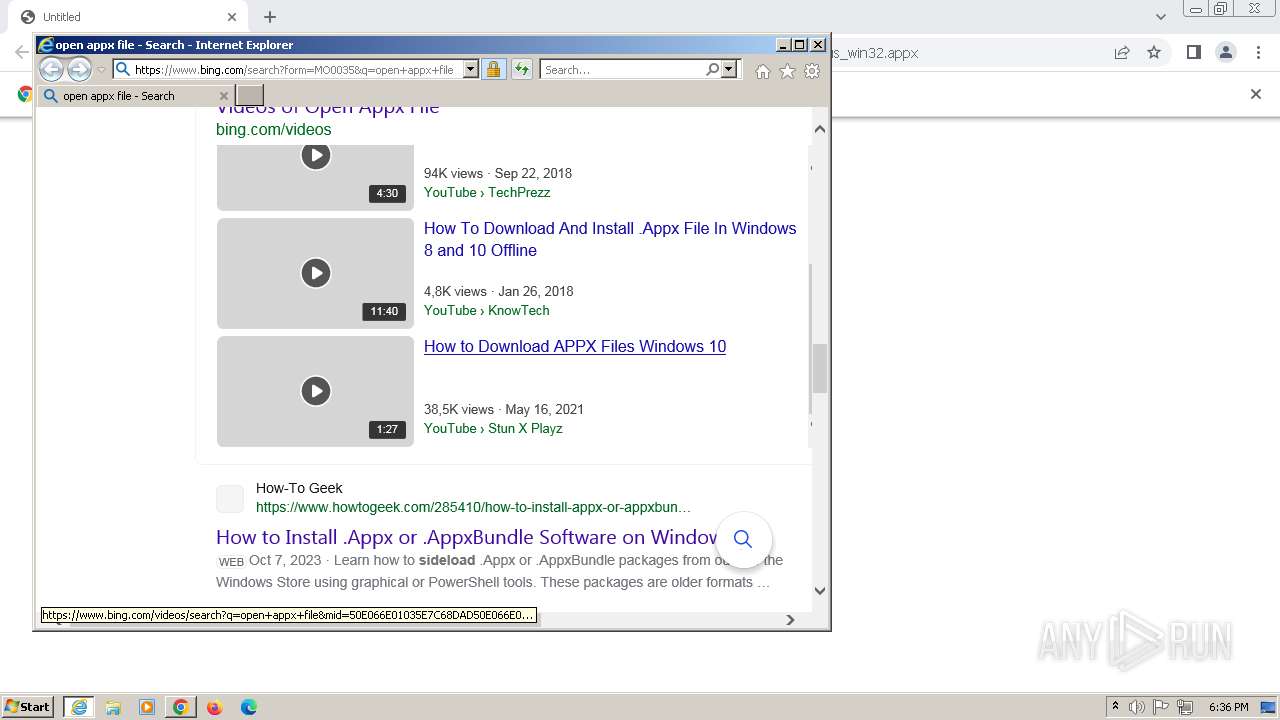Expand the IE address bar autocomplete dropdown
Image resolution: width=1280 pixels, height=720 pixels.
click(x=471, y=70)
